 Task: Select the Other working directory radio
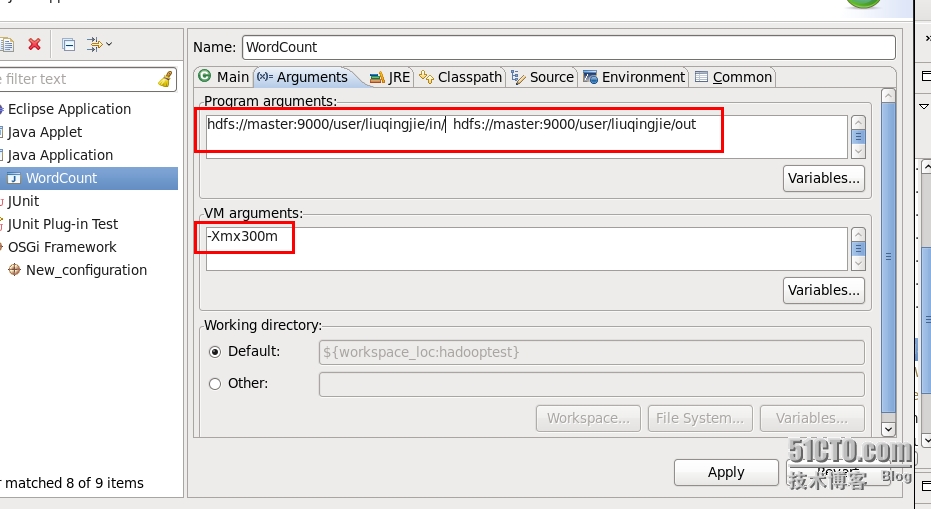(215, 384)
